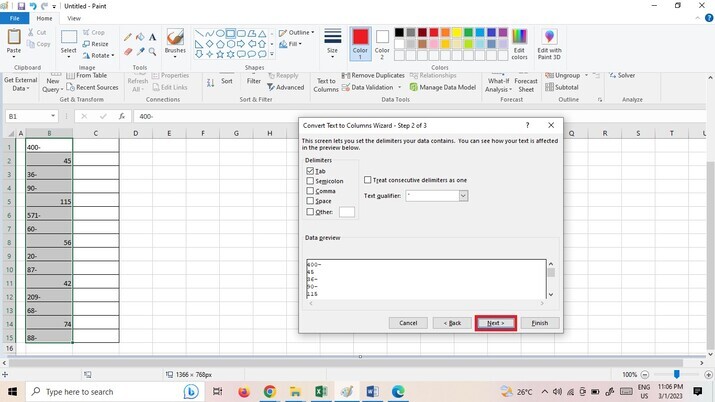Click Cancel in the wizard dialog
This screenshot has width=715, height=402.
[408, 323]
